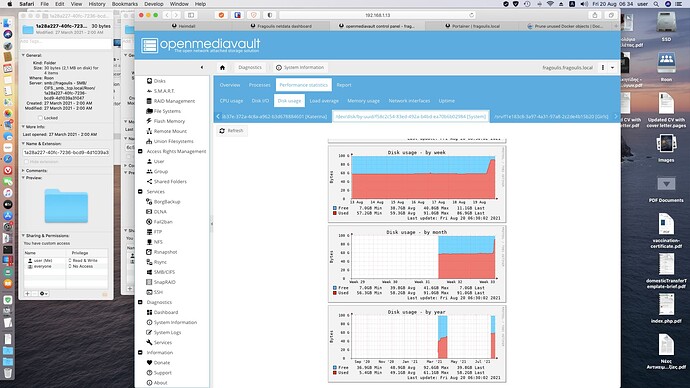Switch to the Processes tab
690x388 pixels.
[x=260, y=85]
